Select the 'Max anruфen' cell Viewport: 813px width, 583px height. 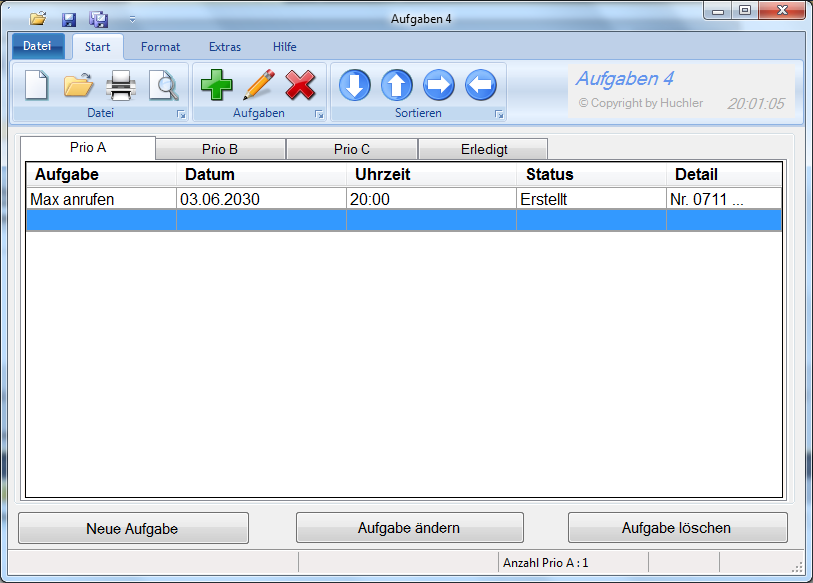coord(101,199)
